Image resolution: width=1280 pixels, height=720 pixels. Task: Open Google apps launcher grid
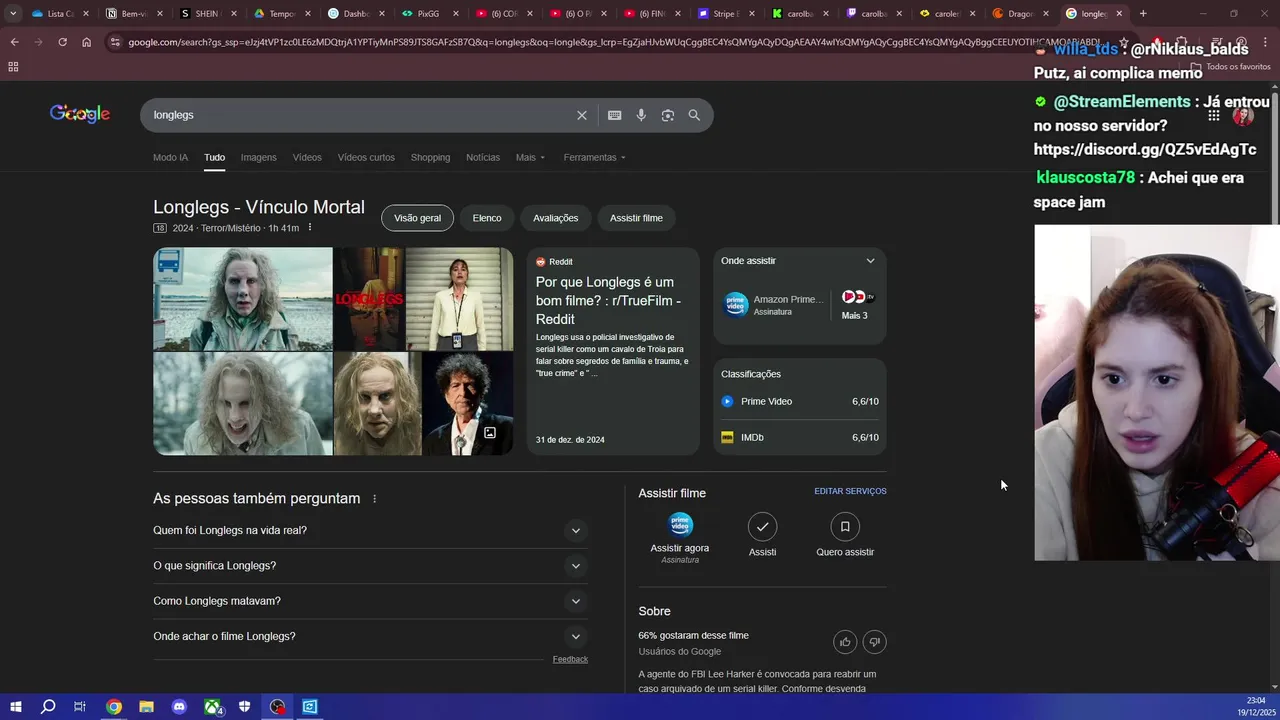point(1213,115)
